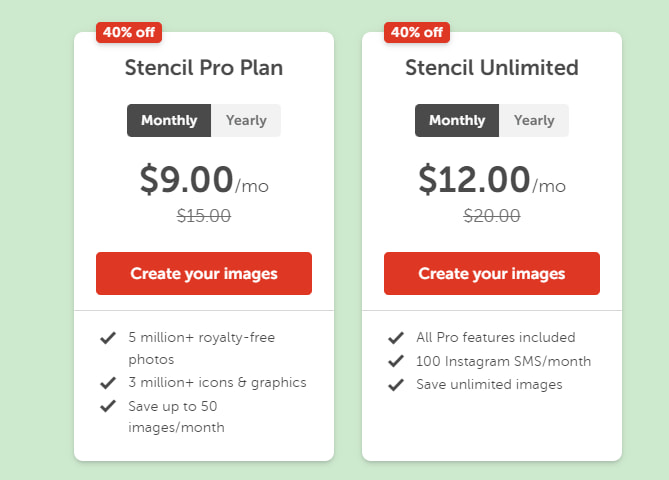Click checkmark beside 5 million+ royalty-free photos

click(x=108, y=338)
